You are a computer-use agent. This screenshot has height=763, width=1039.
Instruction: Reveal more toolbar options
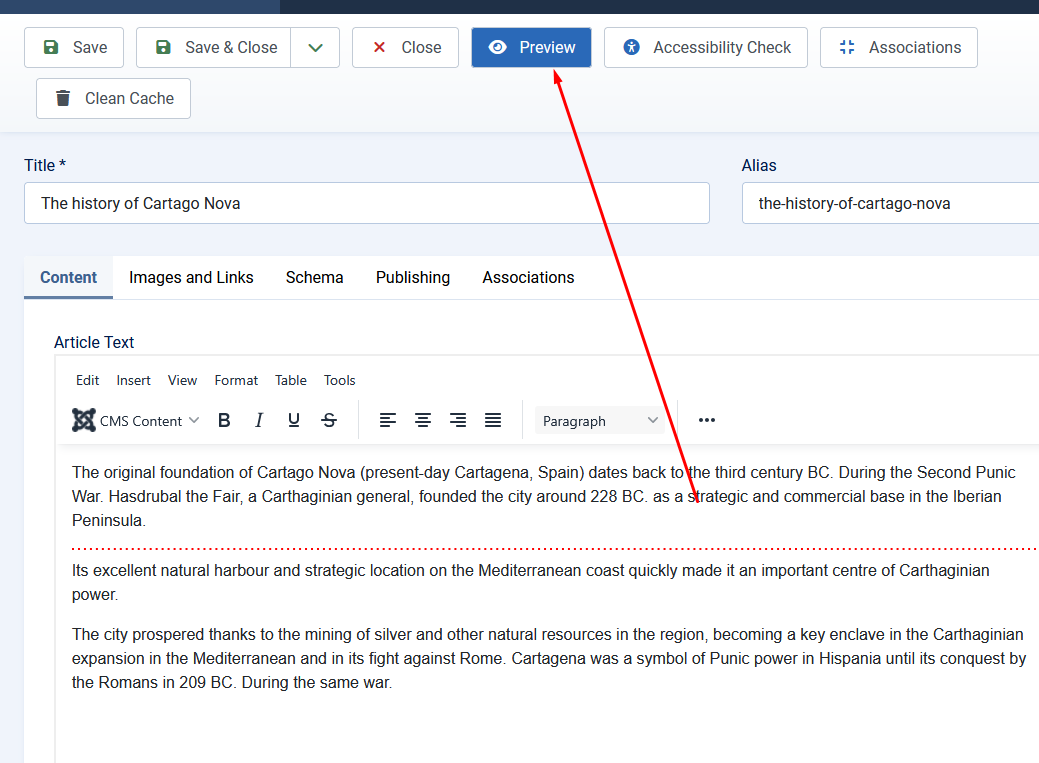pyautogui.click(x=707, y=421)
